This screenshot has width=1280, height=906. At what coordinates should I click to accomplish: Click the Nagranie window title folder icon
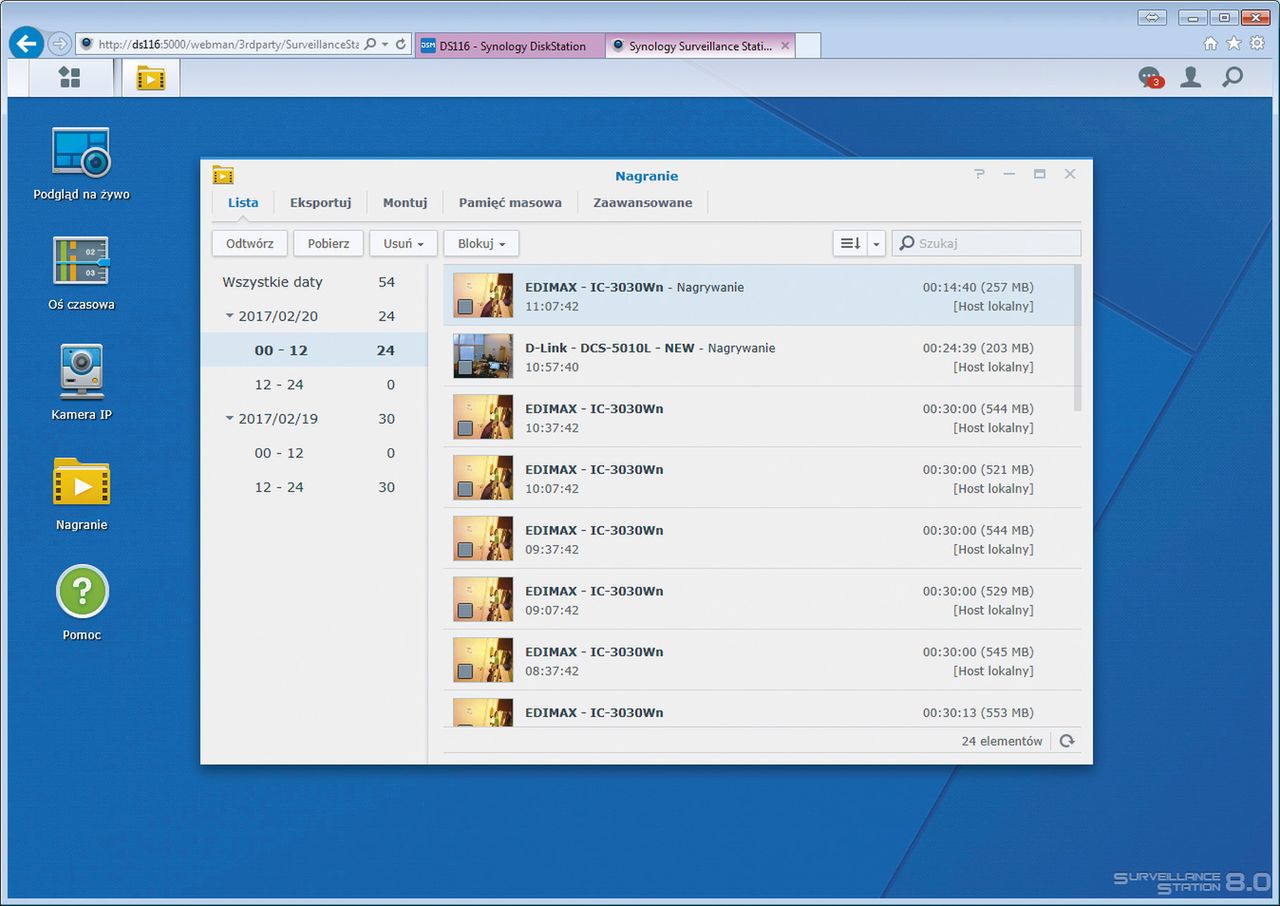pyautogui.click(x=223, y=175)
